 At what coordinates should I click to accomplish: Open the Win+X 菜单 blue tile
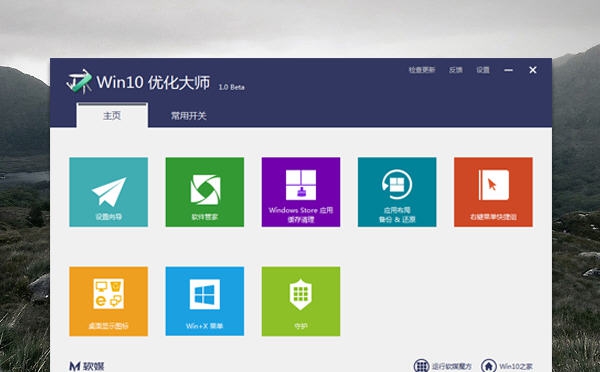pos(205,302)
